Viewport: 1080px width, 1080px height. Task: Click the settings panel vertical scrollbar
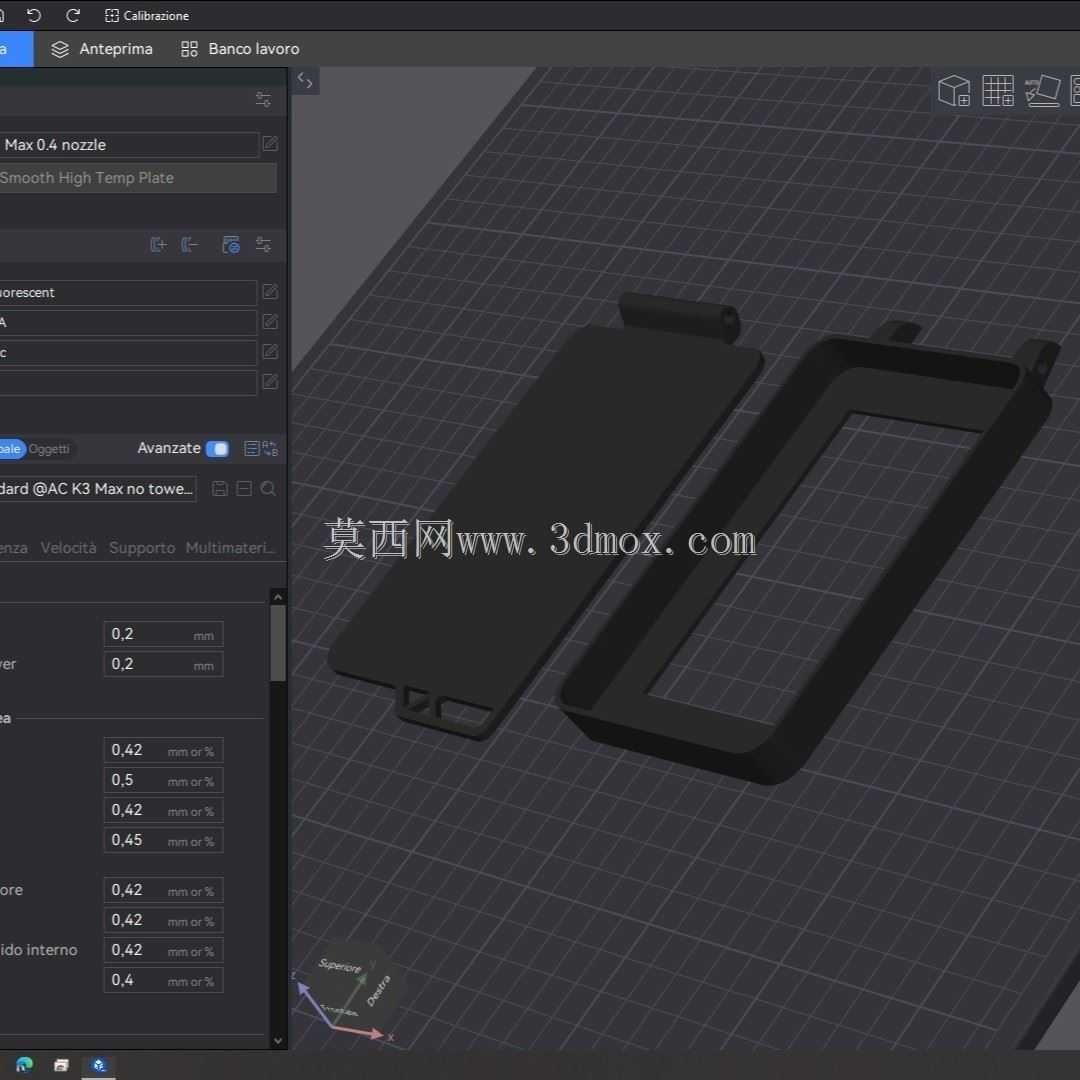[278, 643]
